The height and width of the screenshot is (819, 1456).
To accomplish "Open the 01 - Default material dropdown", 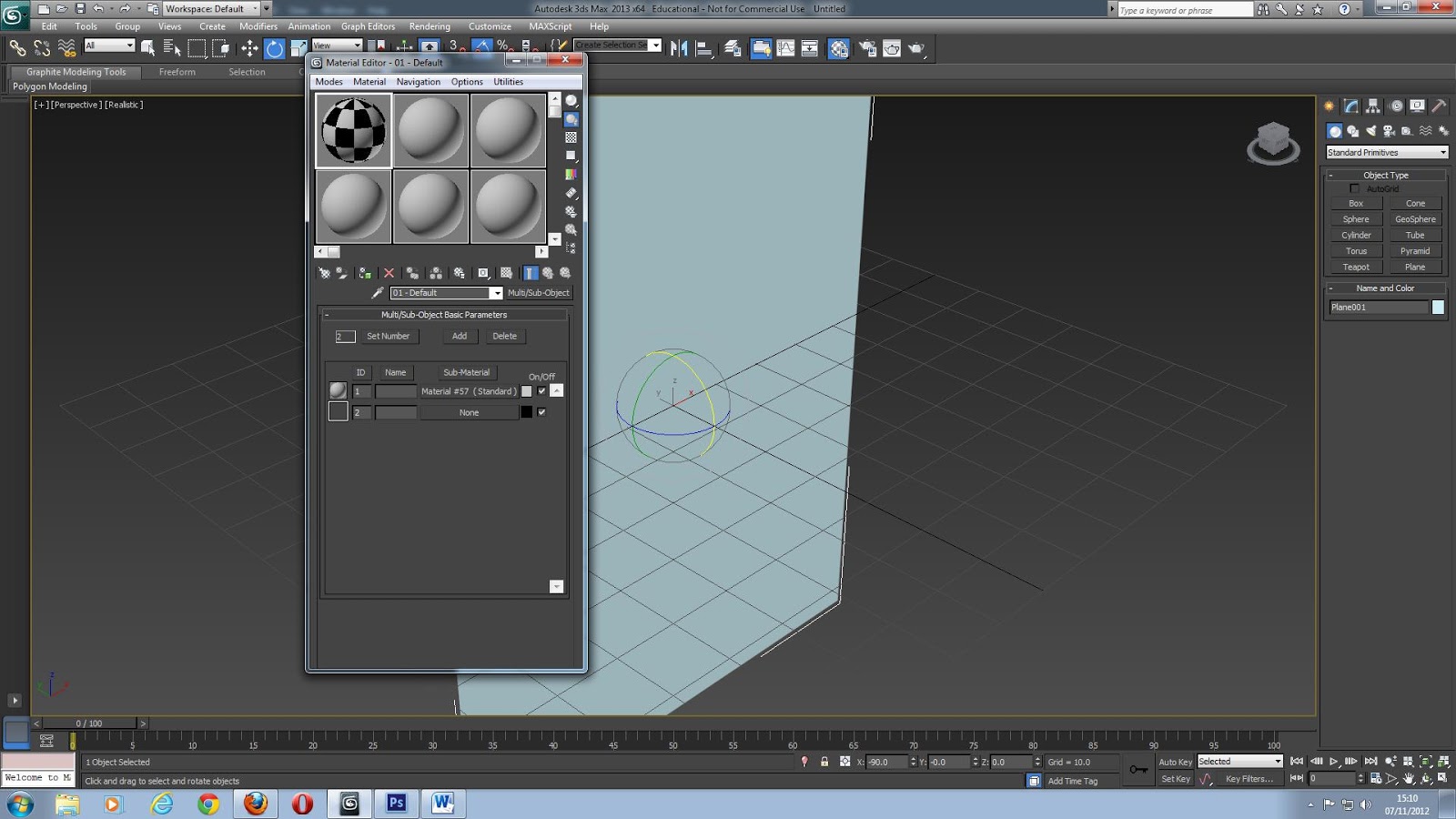I will (497, 293).
